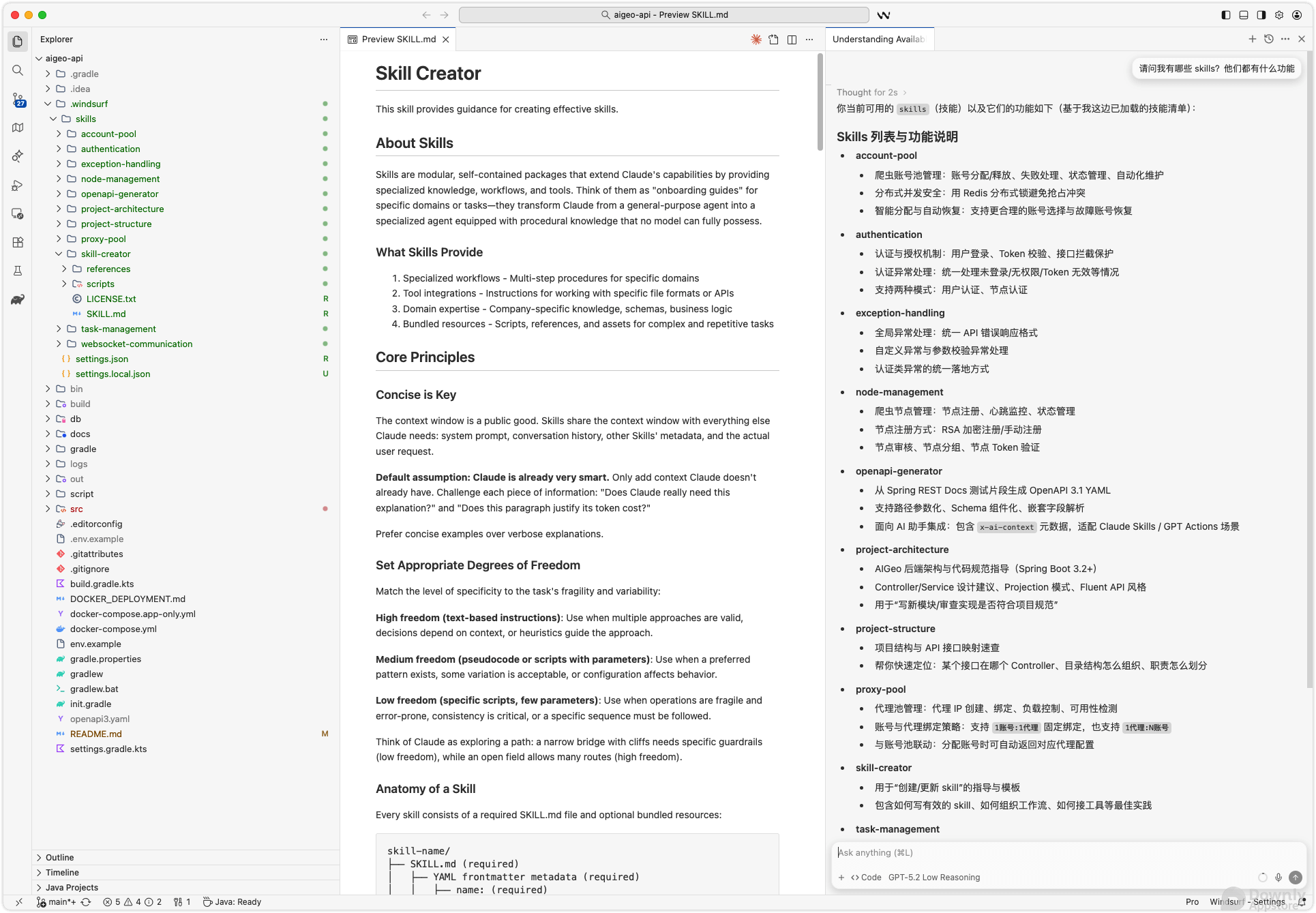The image size is (1316, 913).
Task: Open Source Control view with 27 badge
Action: click(18, 100)
